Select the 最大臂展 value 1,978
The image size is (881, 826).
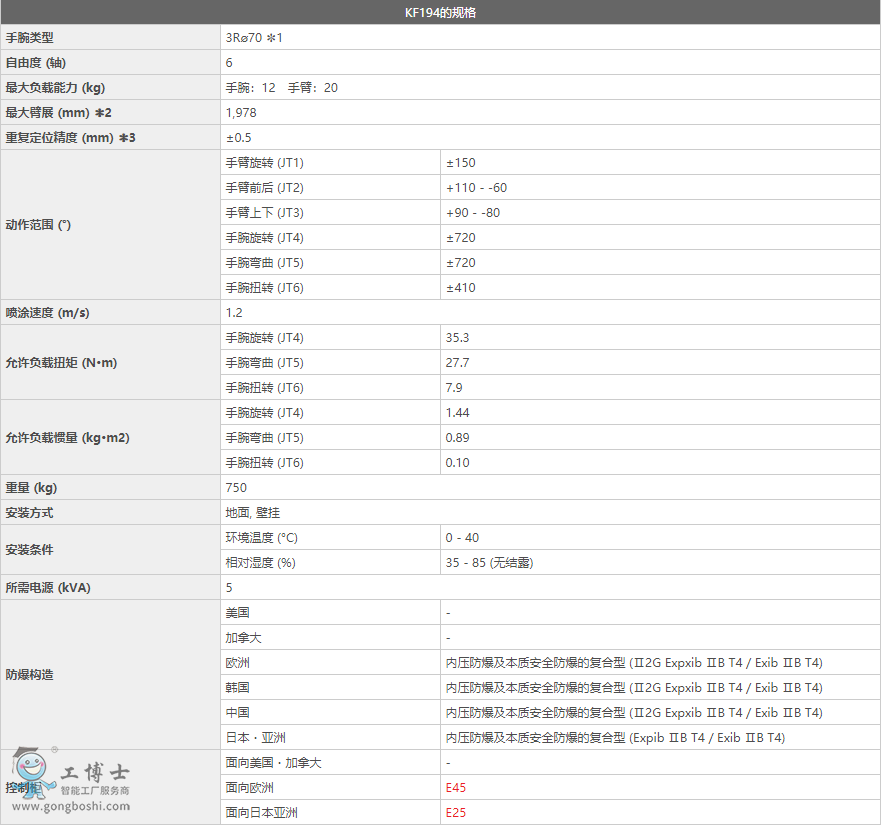pyautogui.click(x=241, y=113)
